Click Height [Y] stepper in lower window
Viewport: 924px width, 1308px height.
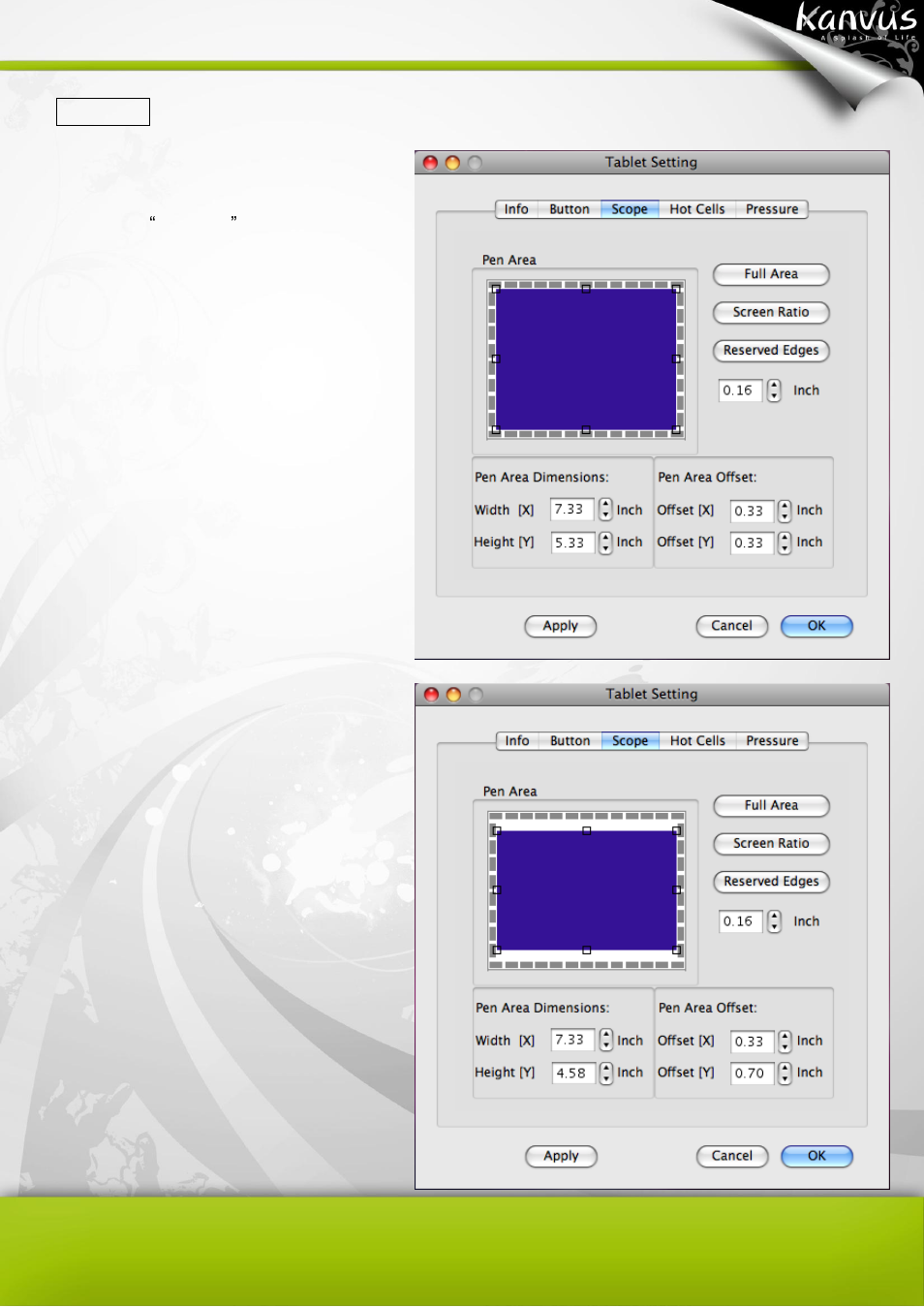[606, 1073]
